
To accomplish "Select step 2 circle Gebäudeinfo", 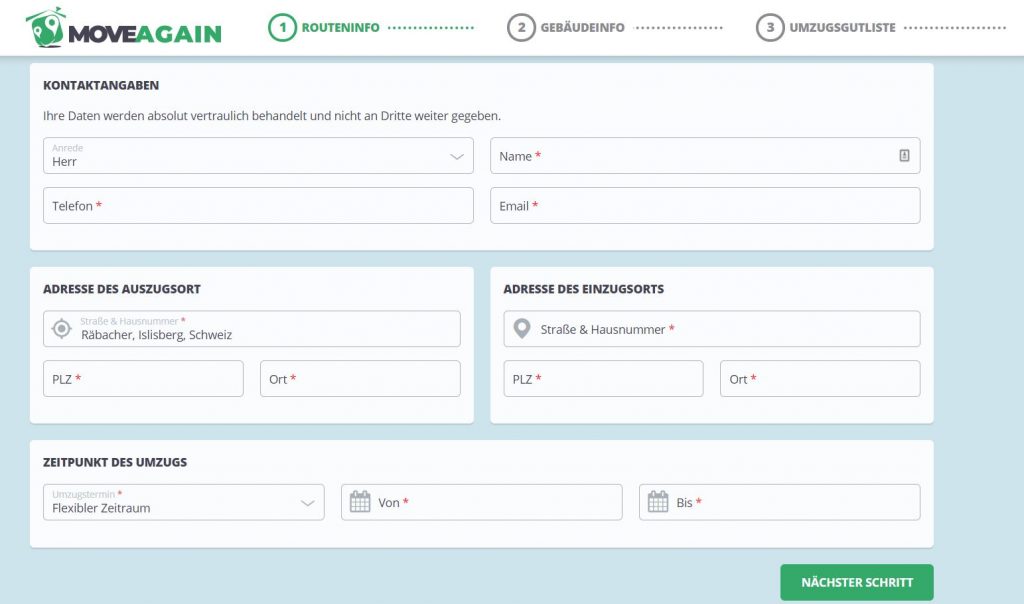I will click(x=521, y=27).
